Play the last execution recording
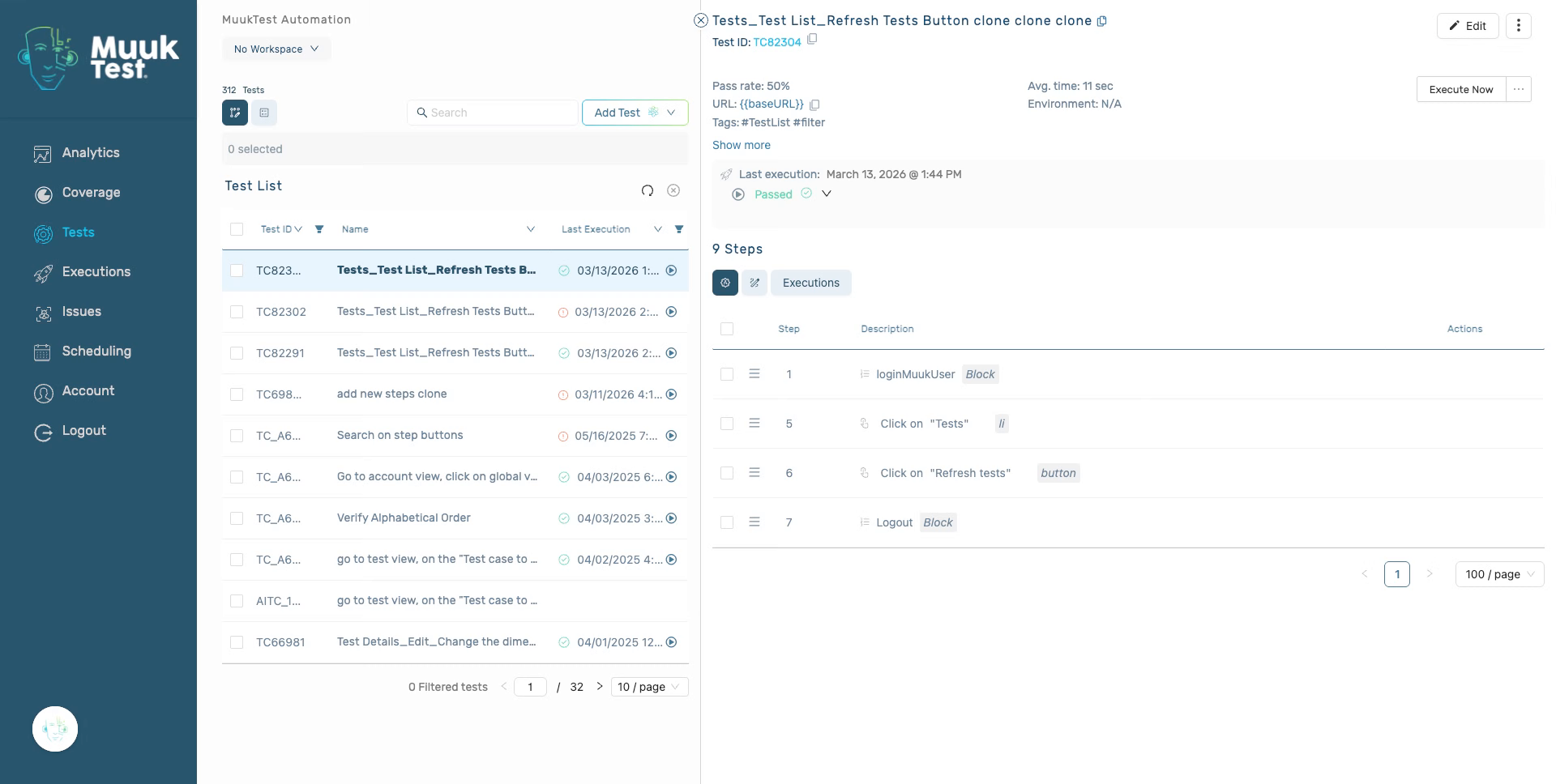Screen dimensions: 1556x784 tap(738, 194)
